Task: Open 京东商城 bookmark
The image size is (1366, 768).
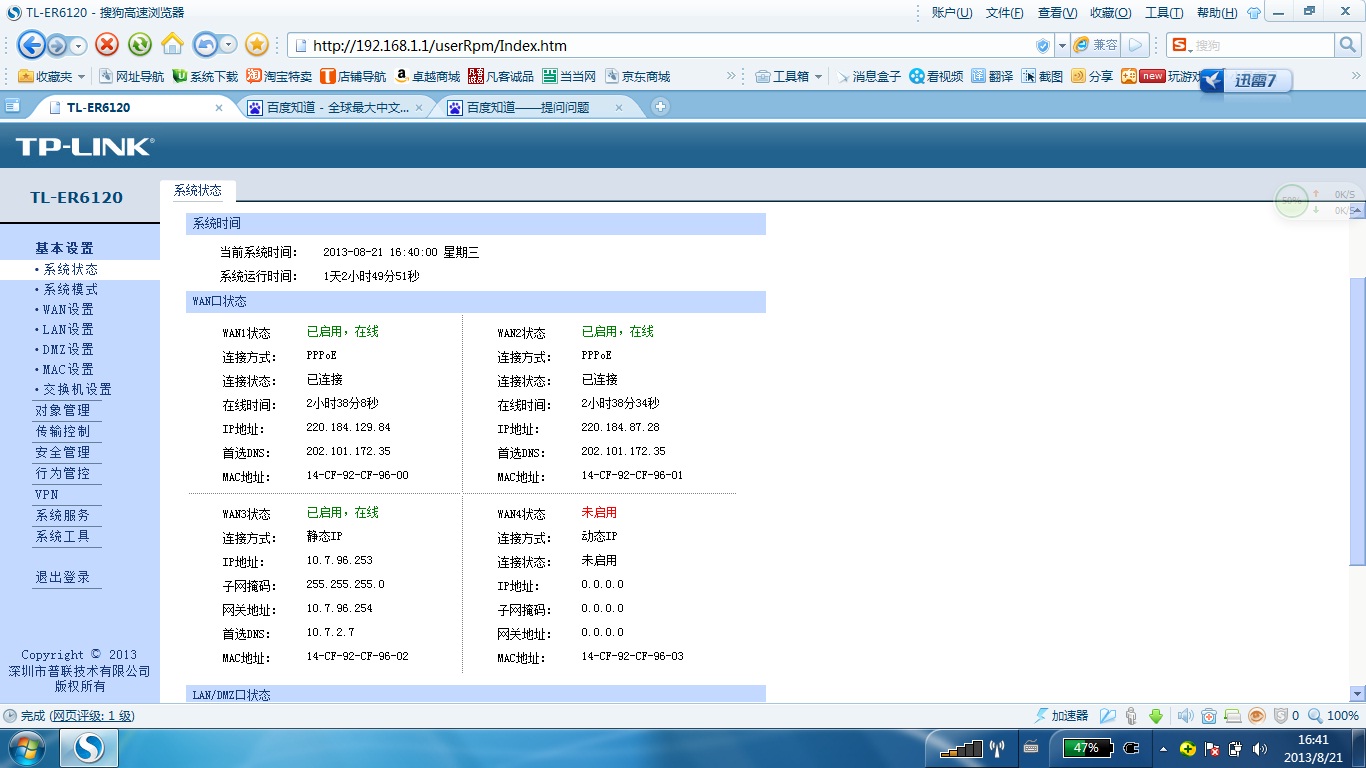Action: (636, 76)
